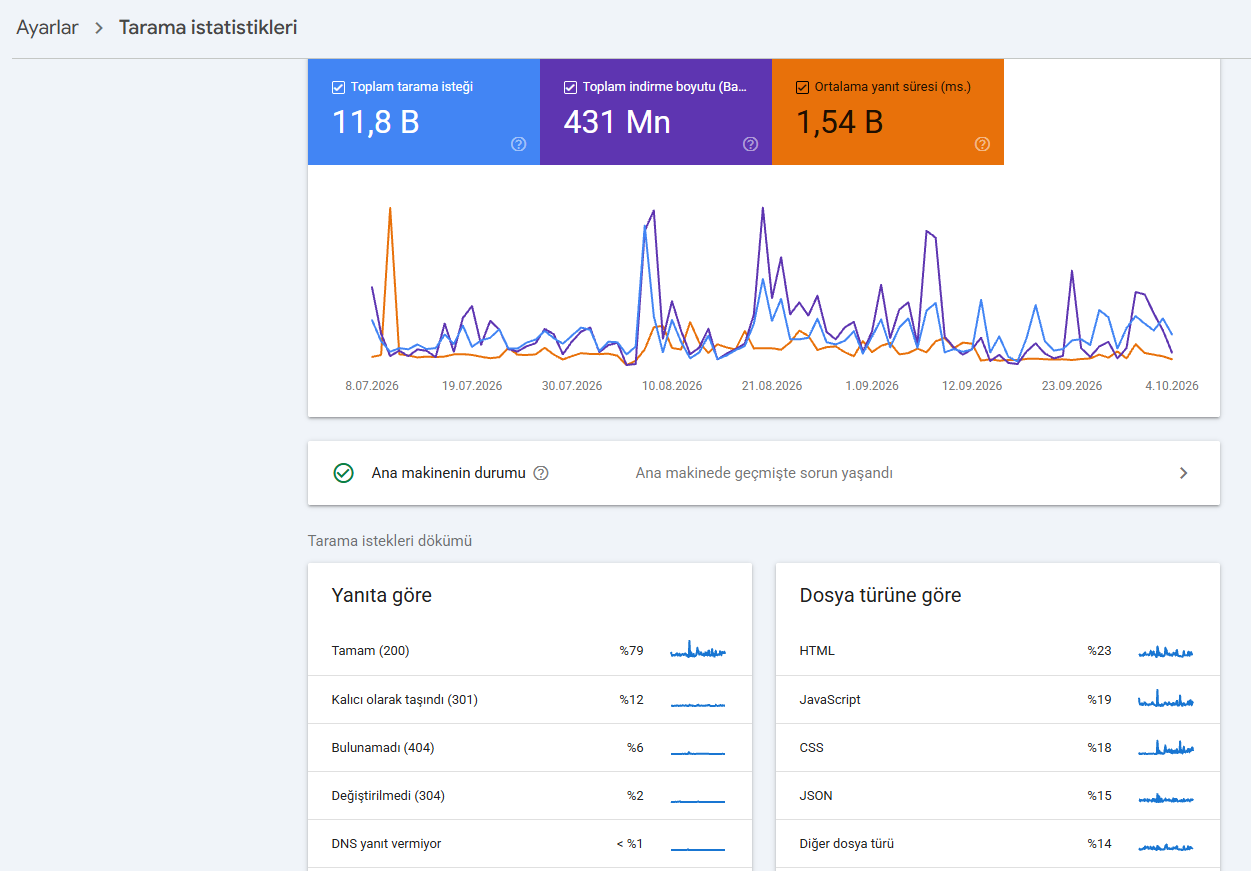Open DNS yanıt vermiyor row

(530, 844)
